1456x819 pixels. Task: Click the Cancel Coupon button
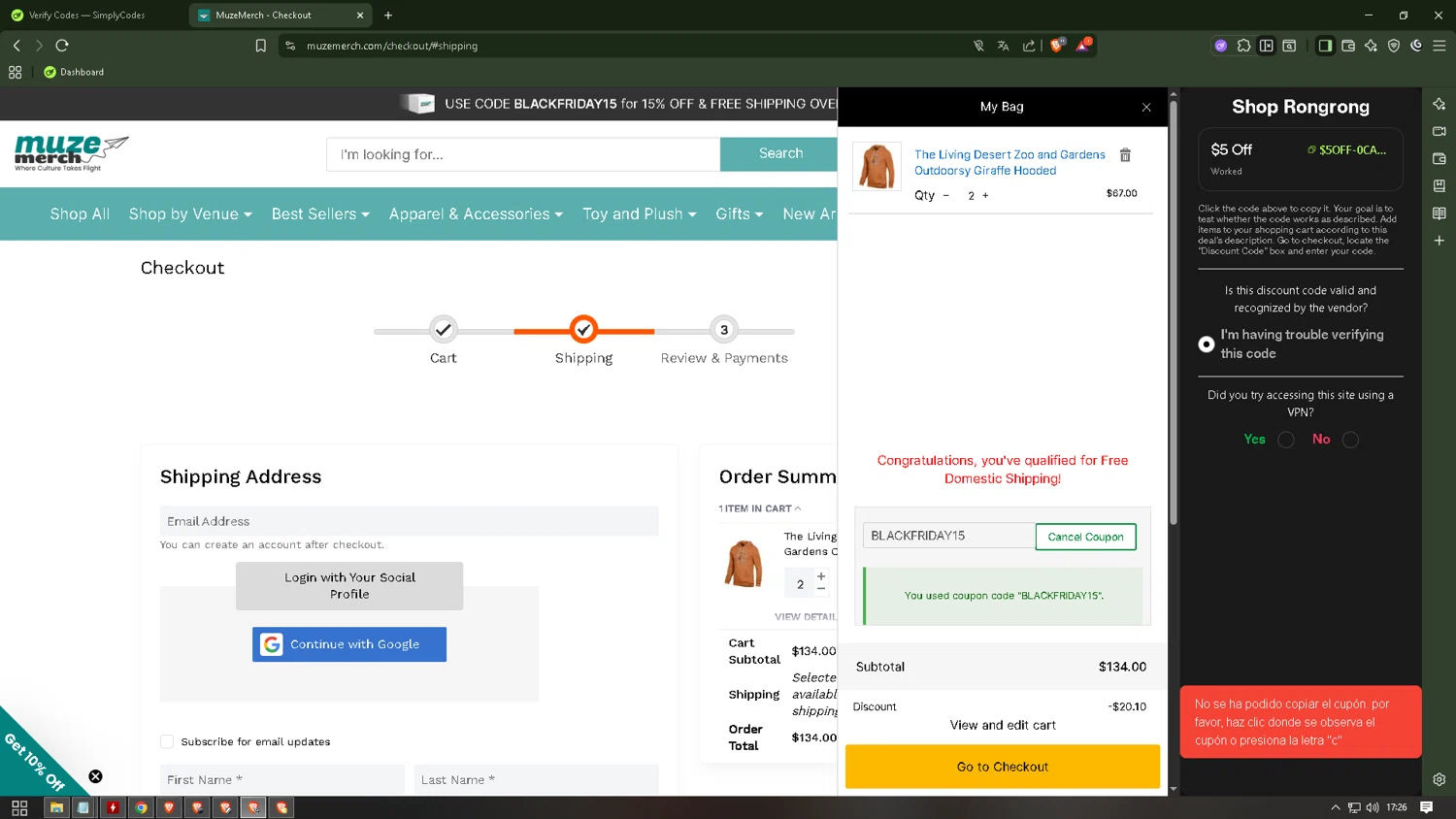coord(1085,537)
